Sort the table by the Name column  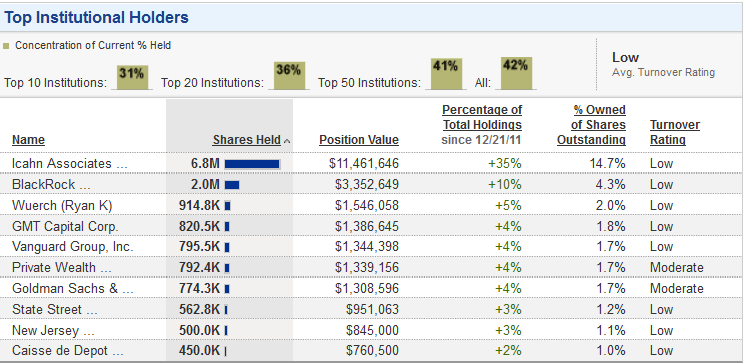pos(28,140)
